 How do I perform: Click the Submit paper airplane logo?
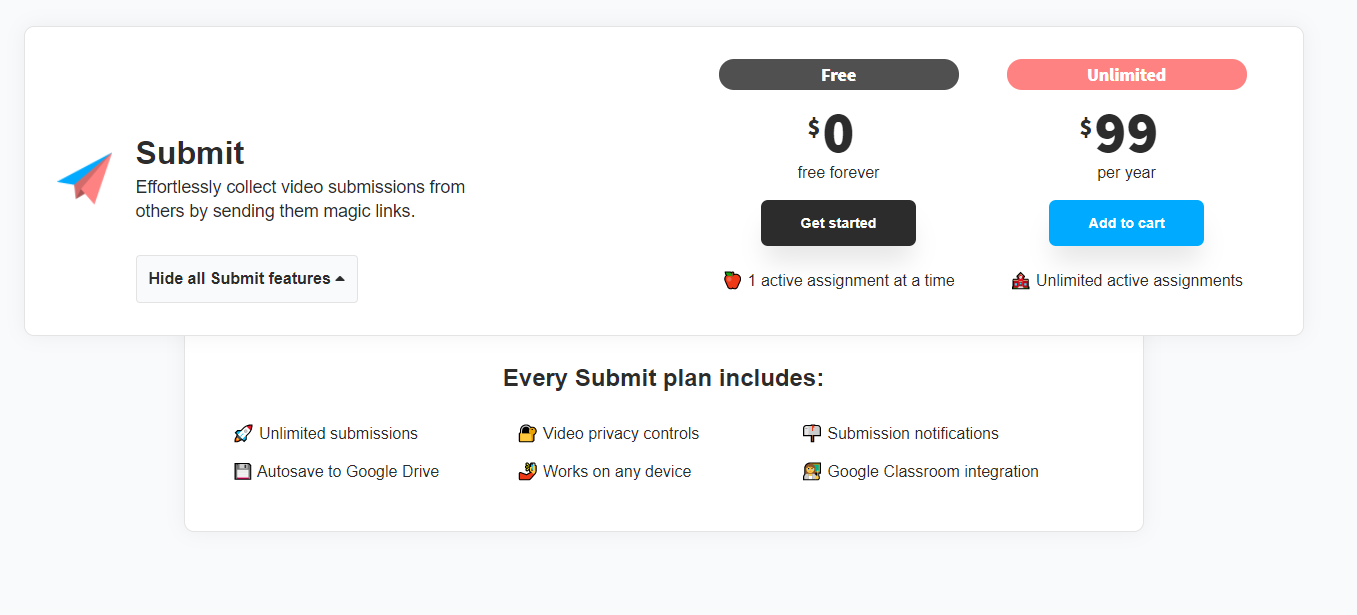coord(86,177)
